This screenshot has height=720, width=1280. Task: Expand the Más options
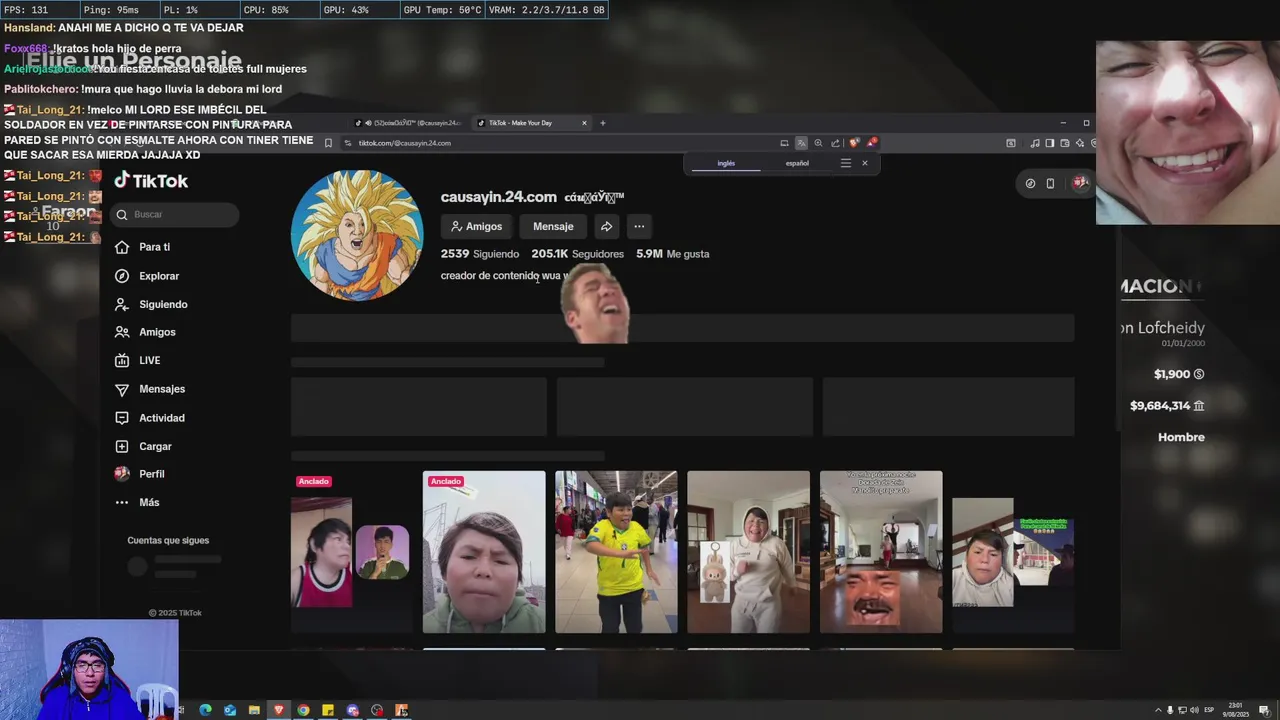click(137, 502)
